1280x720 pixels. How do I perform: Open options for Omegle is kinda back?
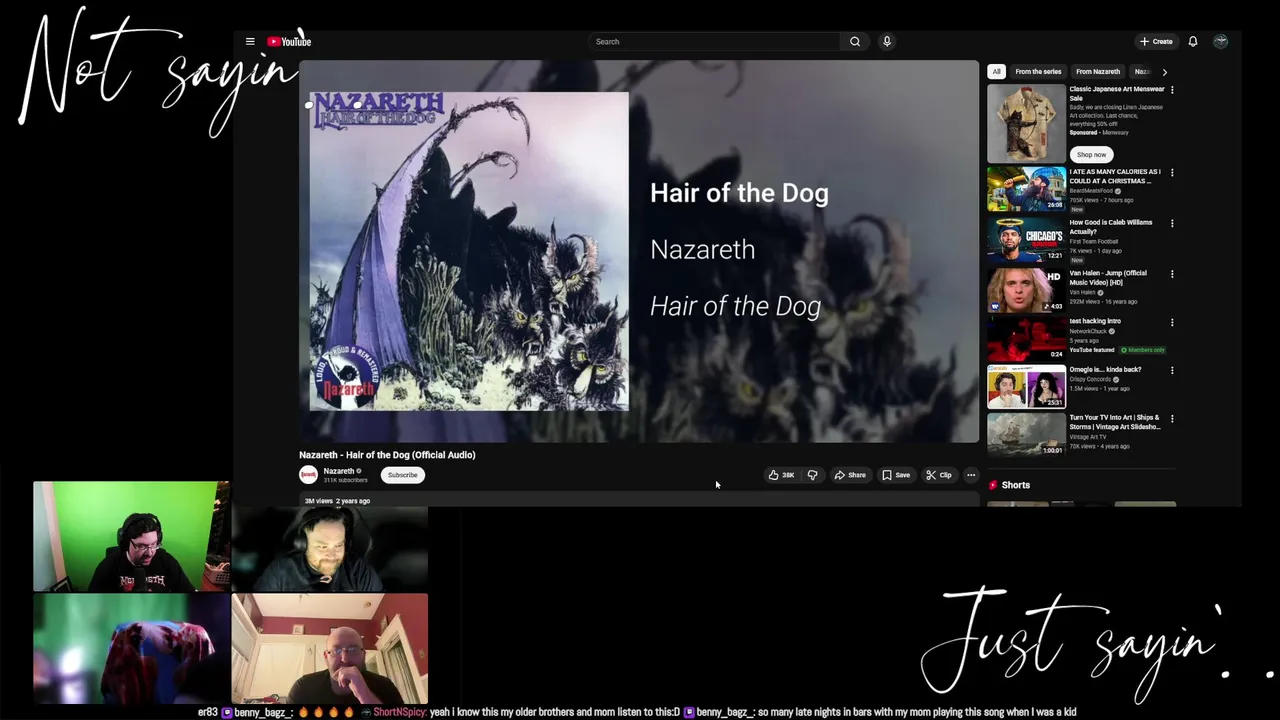coord(1172,370)
